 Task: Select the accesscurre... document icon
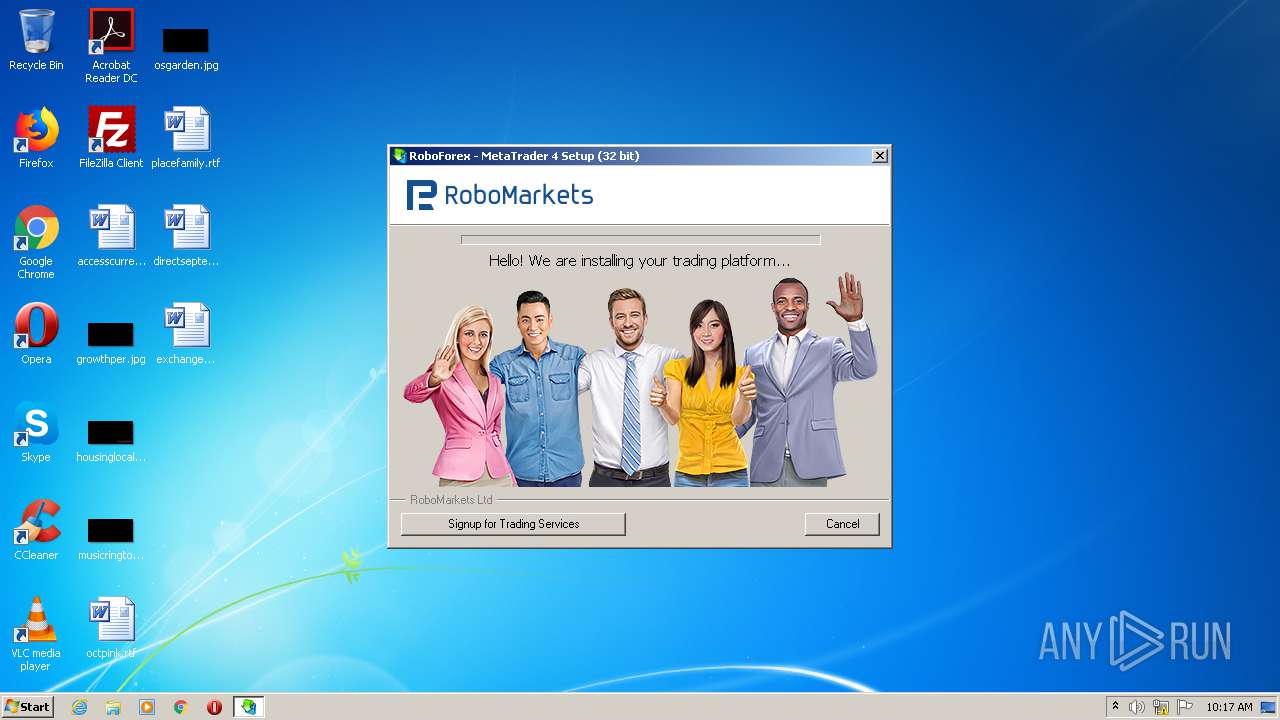(111, 236)
